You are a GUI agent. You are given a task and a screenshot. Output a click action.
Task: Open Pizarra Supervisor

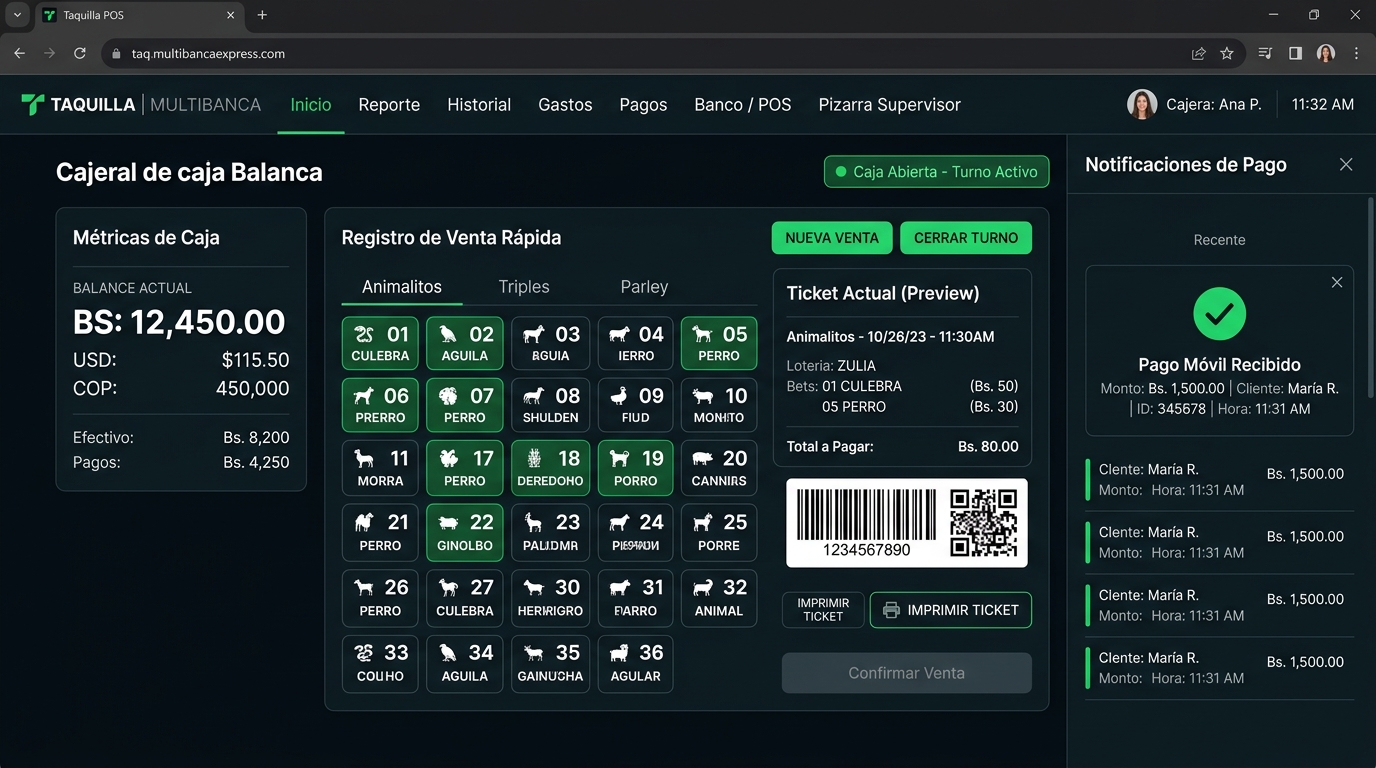(x=890, y=105)
